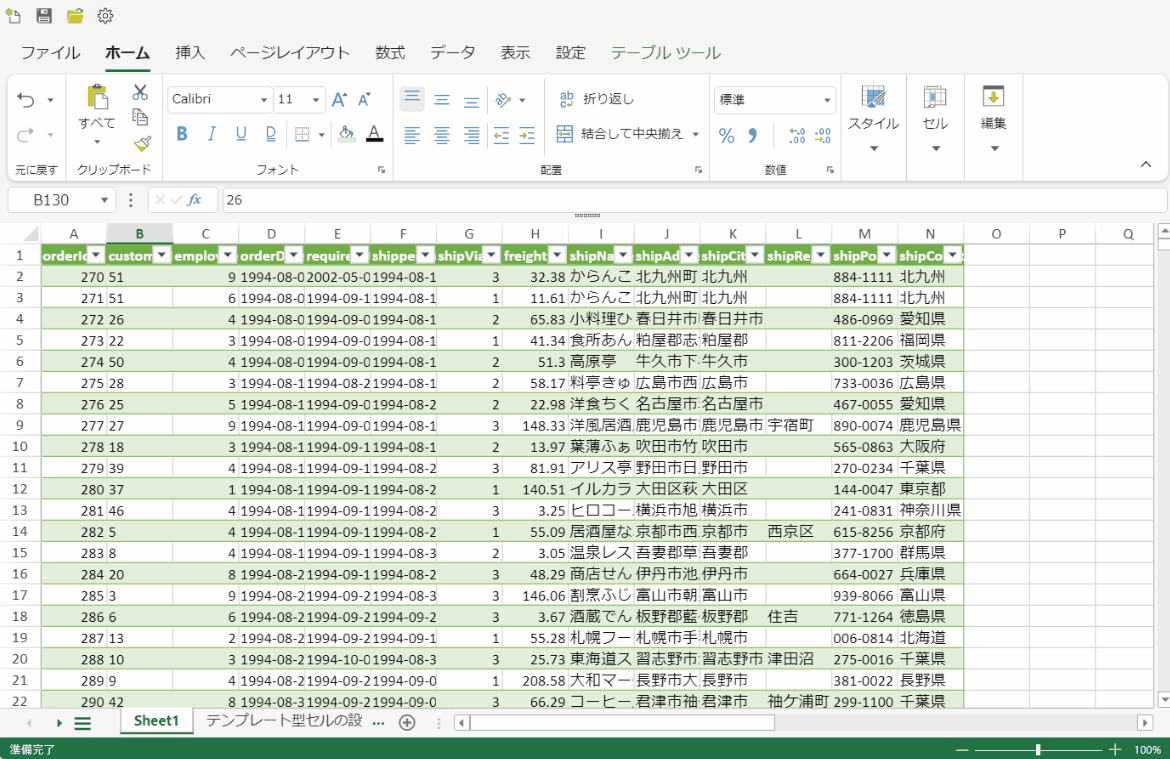Open the freight column filter dropdown

coord(557,255)
